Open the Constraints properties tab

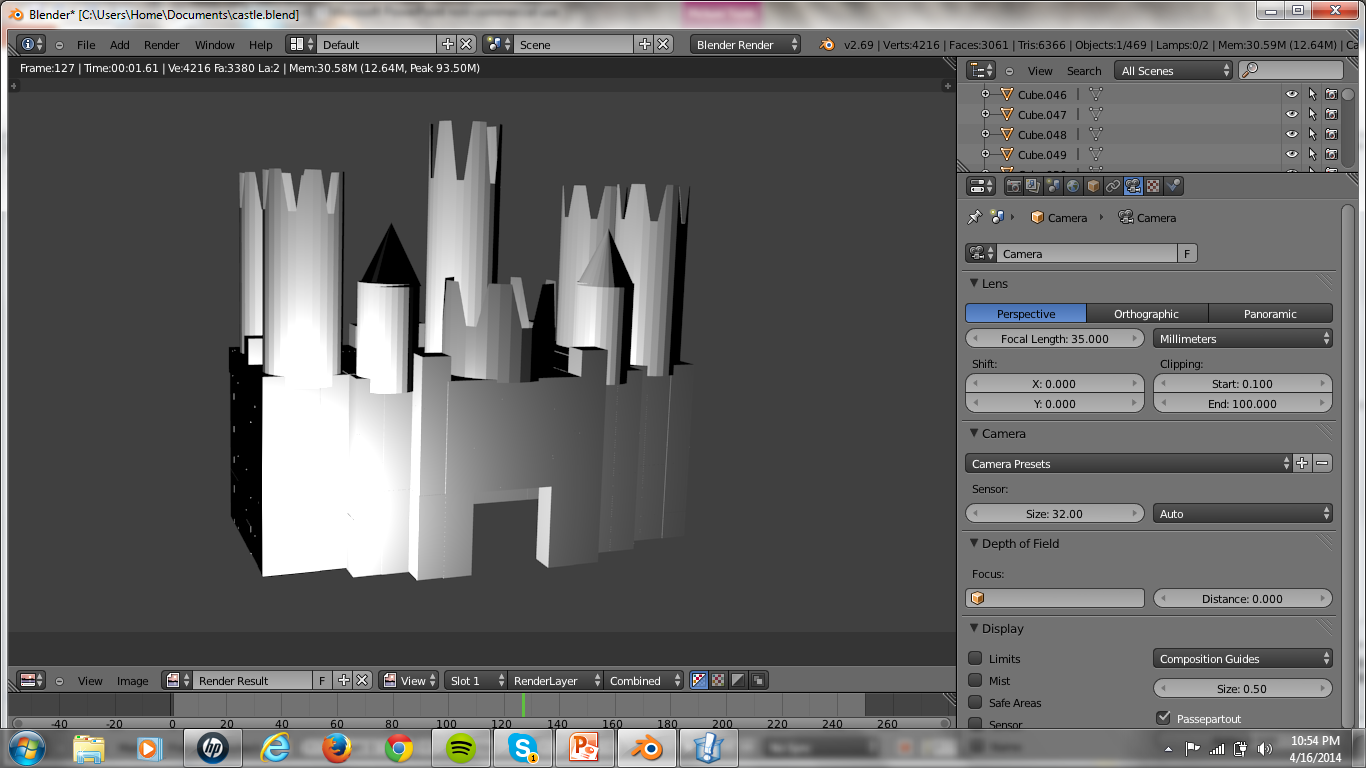1113,186
